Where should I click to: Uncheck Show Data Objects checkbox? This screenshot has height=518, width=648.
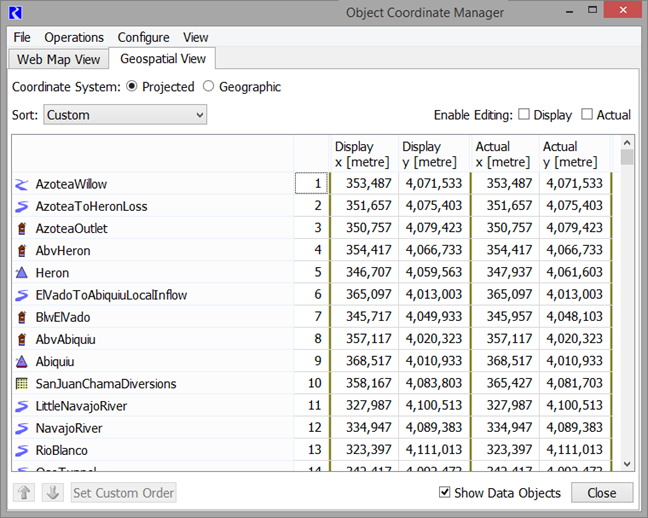[x=445, y=493]
